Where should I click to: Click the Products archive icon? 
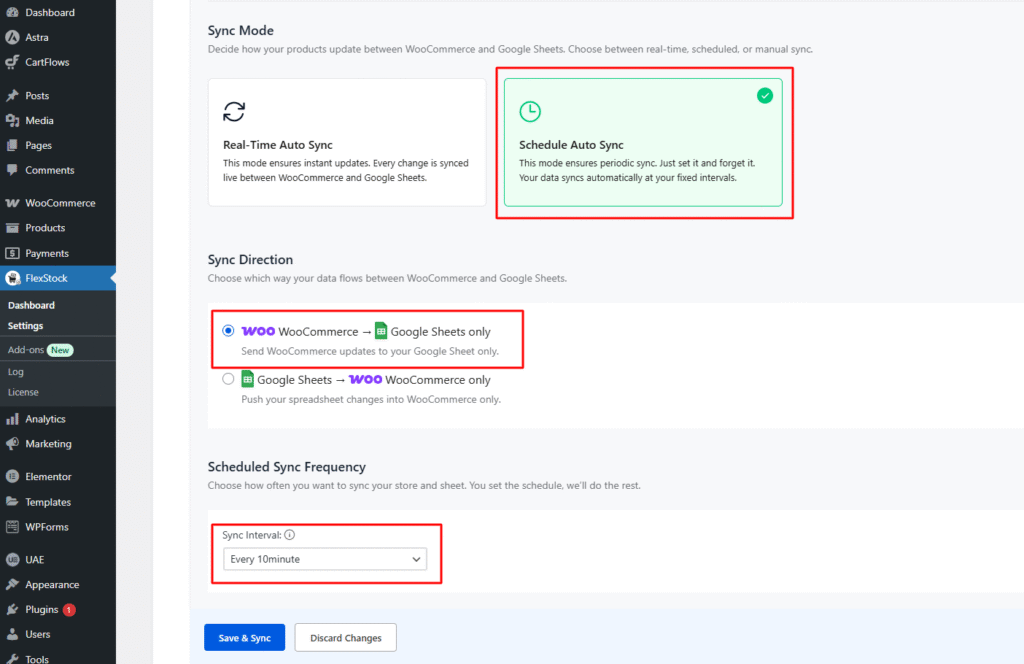(12, 228)
